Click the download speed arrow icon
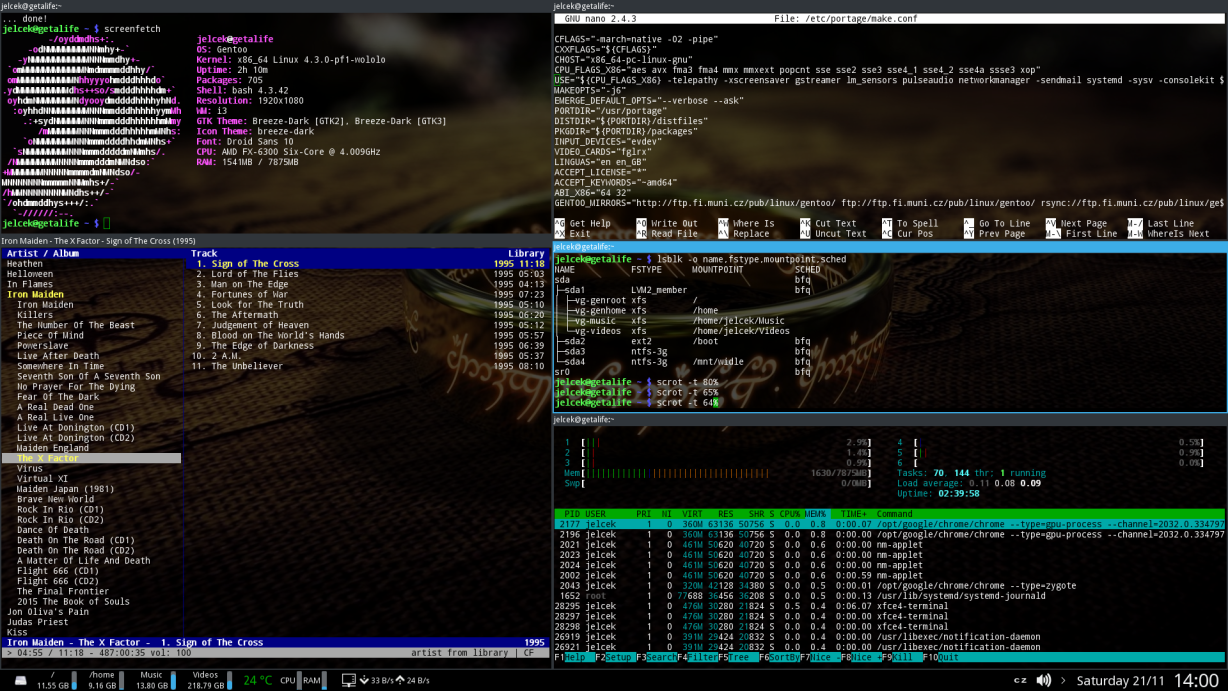Image resolution: width=1228 pixels, height=691 pixels. 365,681
